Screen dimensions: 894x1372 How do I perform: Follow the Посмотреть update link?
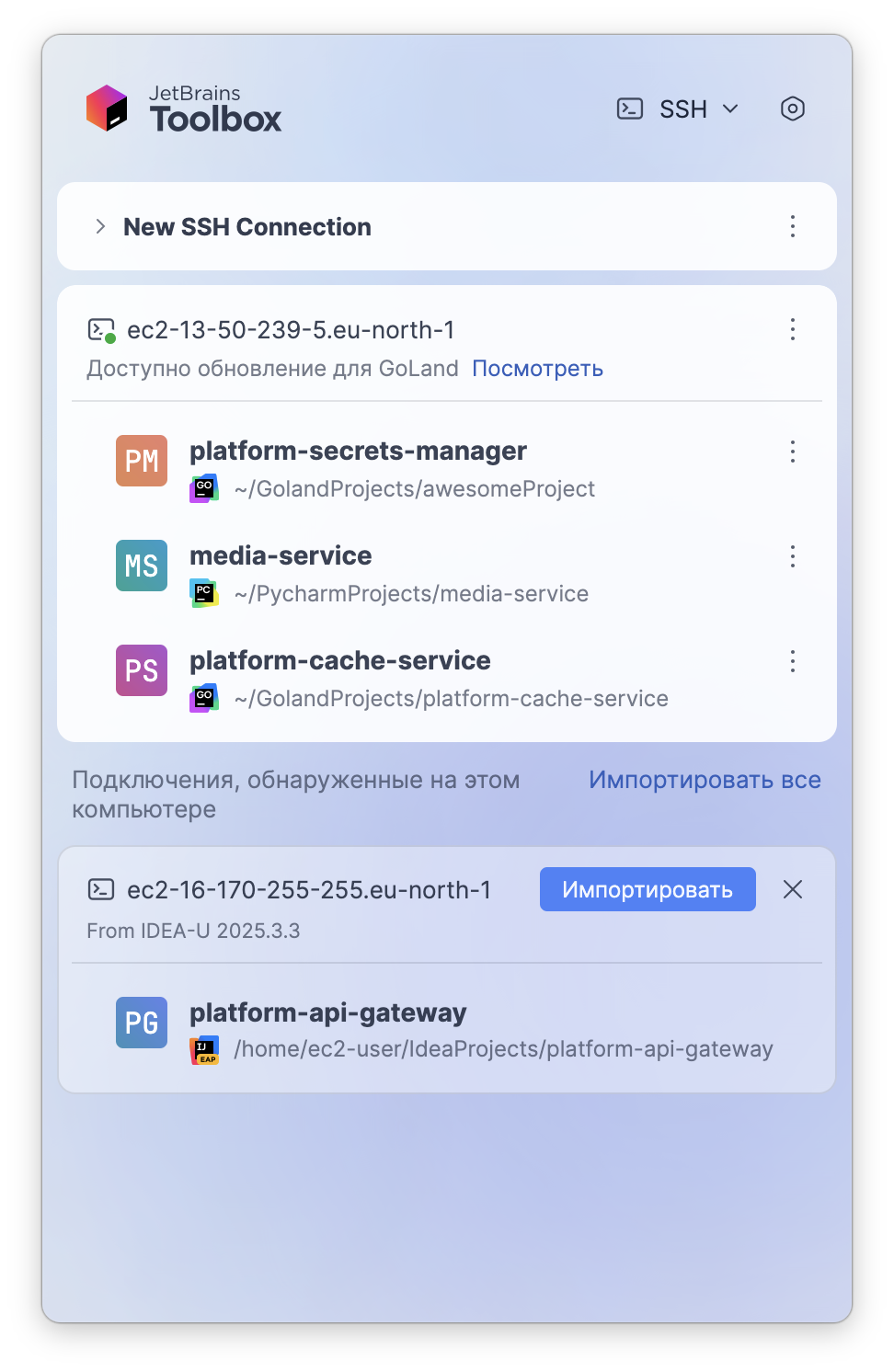[x=538, y=369]
